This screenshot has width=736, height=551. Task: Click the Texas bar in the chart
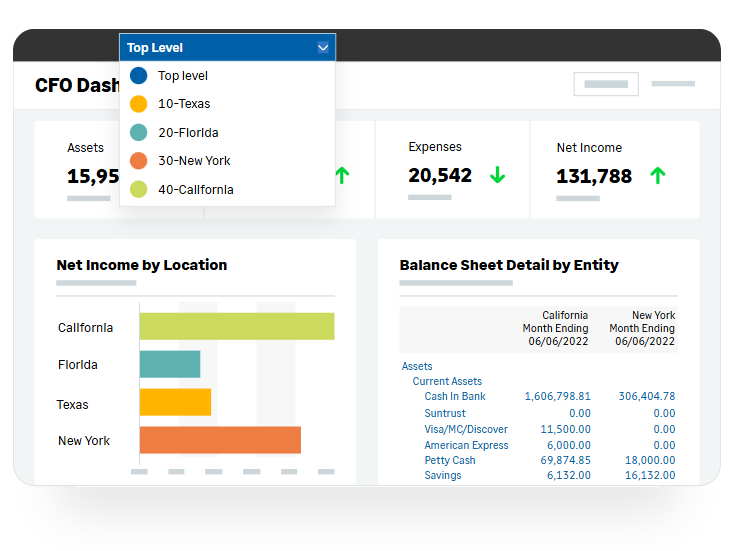click(x=176, y=402)
